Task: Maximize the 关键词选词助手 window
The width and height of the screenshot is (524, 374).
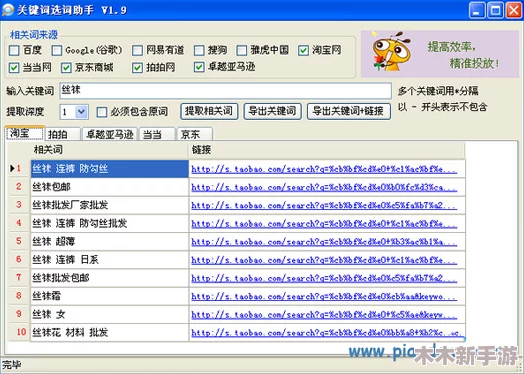Action: click(495, 10)
